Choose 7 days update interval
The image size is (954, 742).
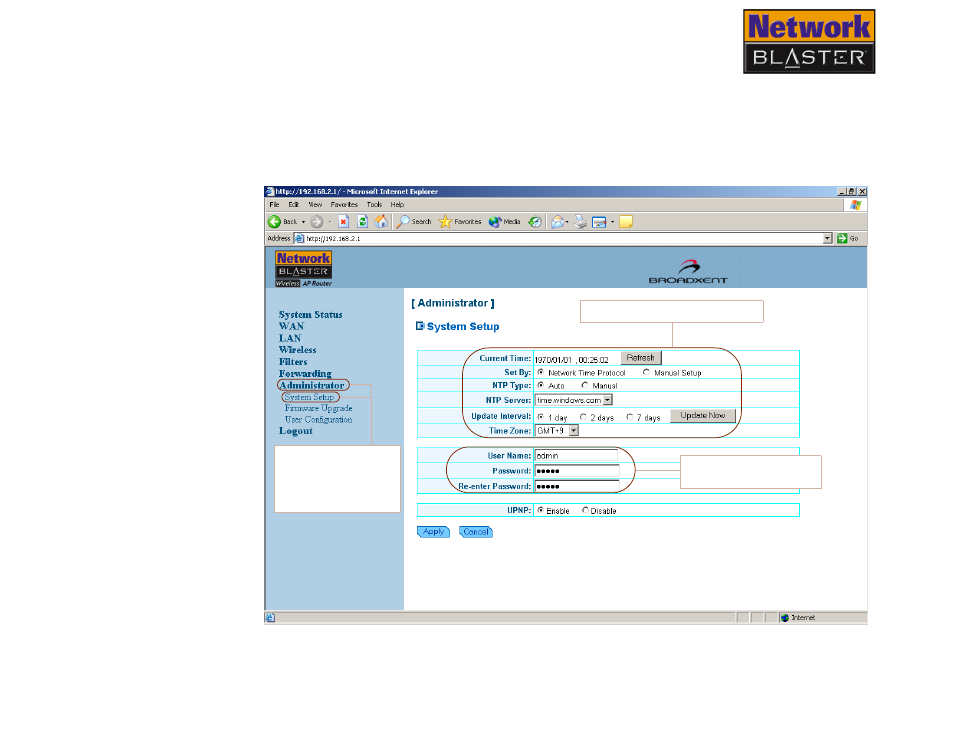[x=630, y=417]
